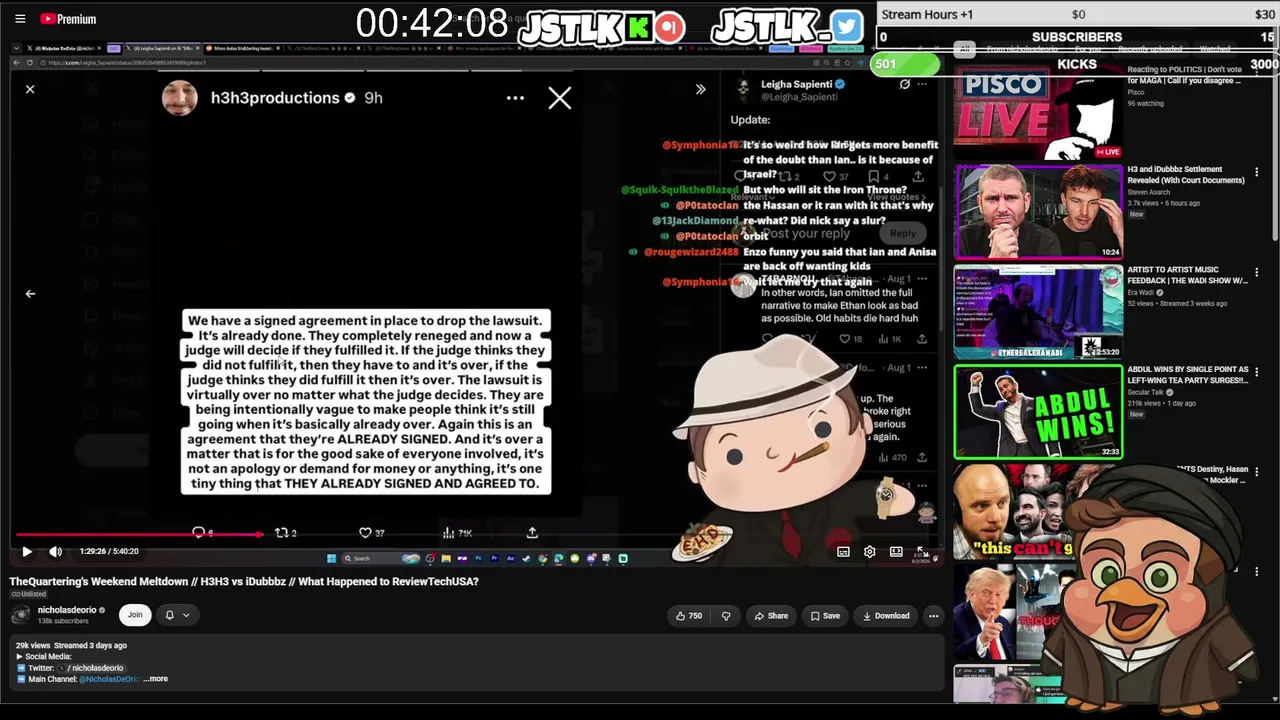Open the nicholasdeorio channel avatar
This screenshot has height=720, width=1280.
[20, 615]
